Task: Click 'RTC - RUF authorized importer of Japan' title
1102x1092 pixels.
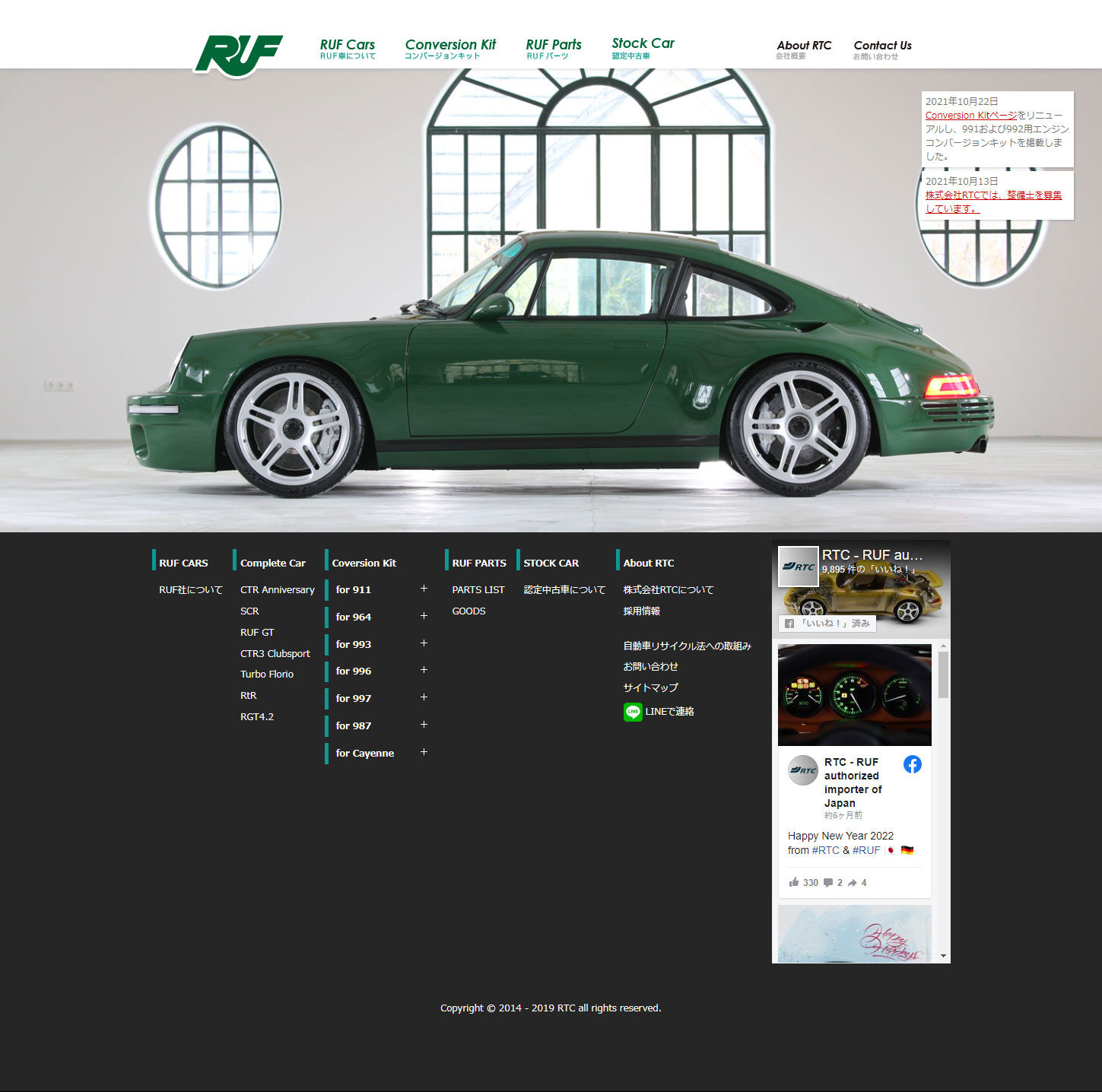Action: (x=853, y=782)
